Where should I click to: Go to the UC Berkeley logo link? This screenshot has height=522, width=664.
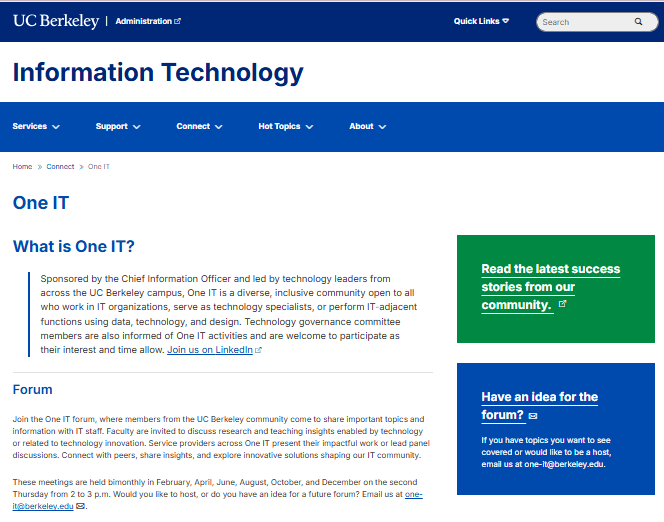pyautogui.click(x=56, y=21)
